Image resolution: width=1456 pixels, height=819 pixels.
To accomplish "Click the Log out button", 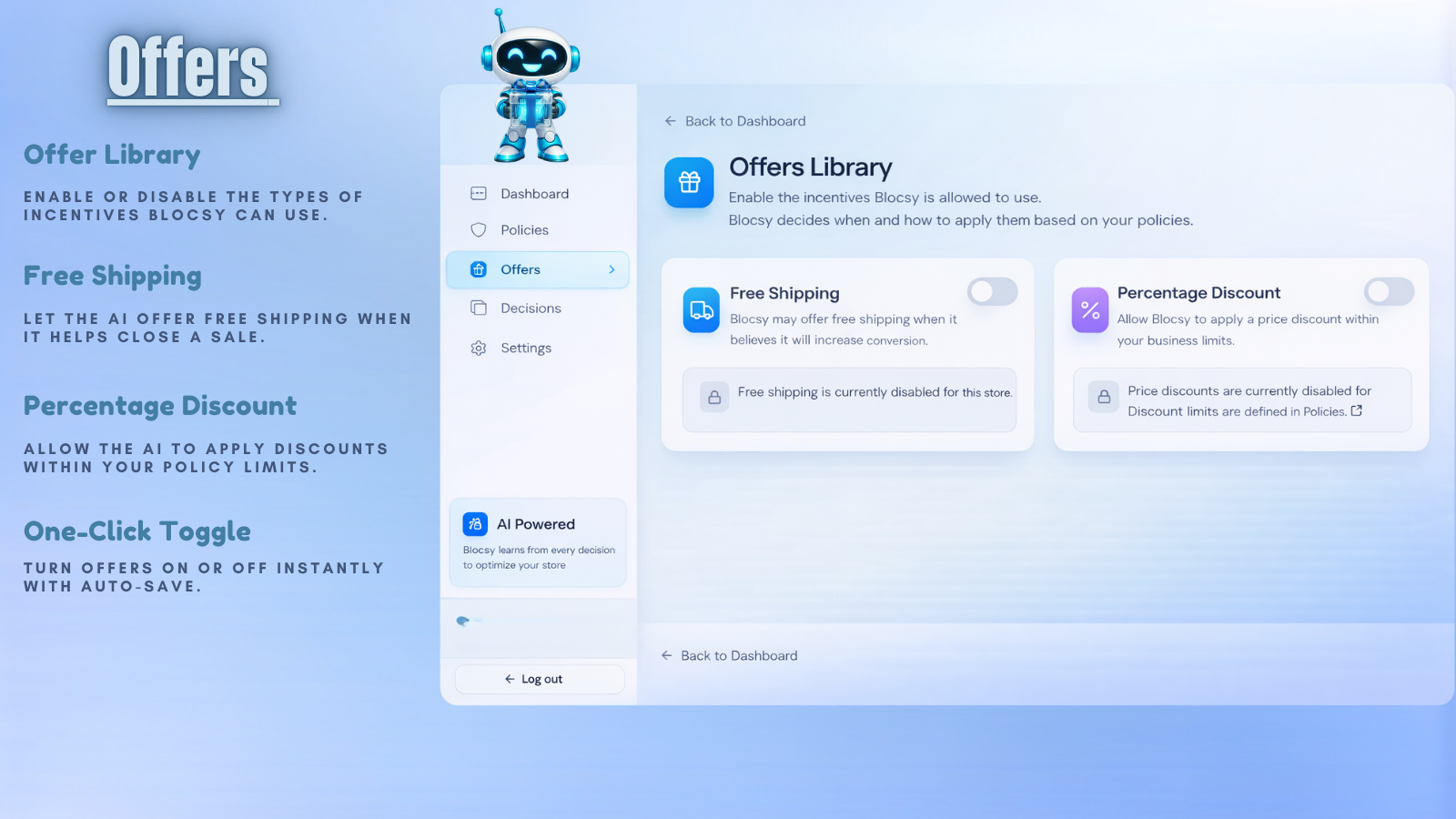I will point(540,679).
